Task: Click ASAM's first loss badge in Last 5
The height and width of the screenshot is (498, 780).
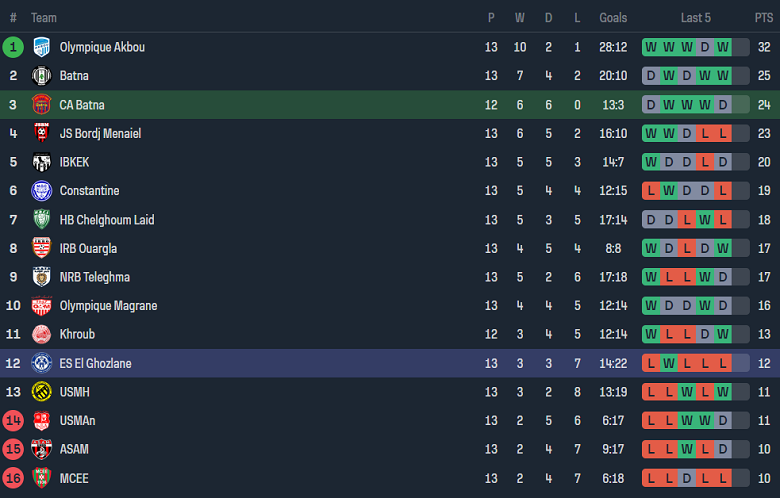Action: 651,449
